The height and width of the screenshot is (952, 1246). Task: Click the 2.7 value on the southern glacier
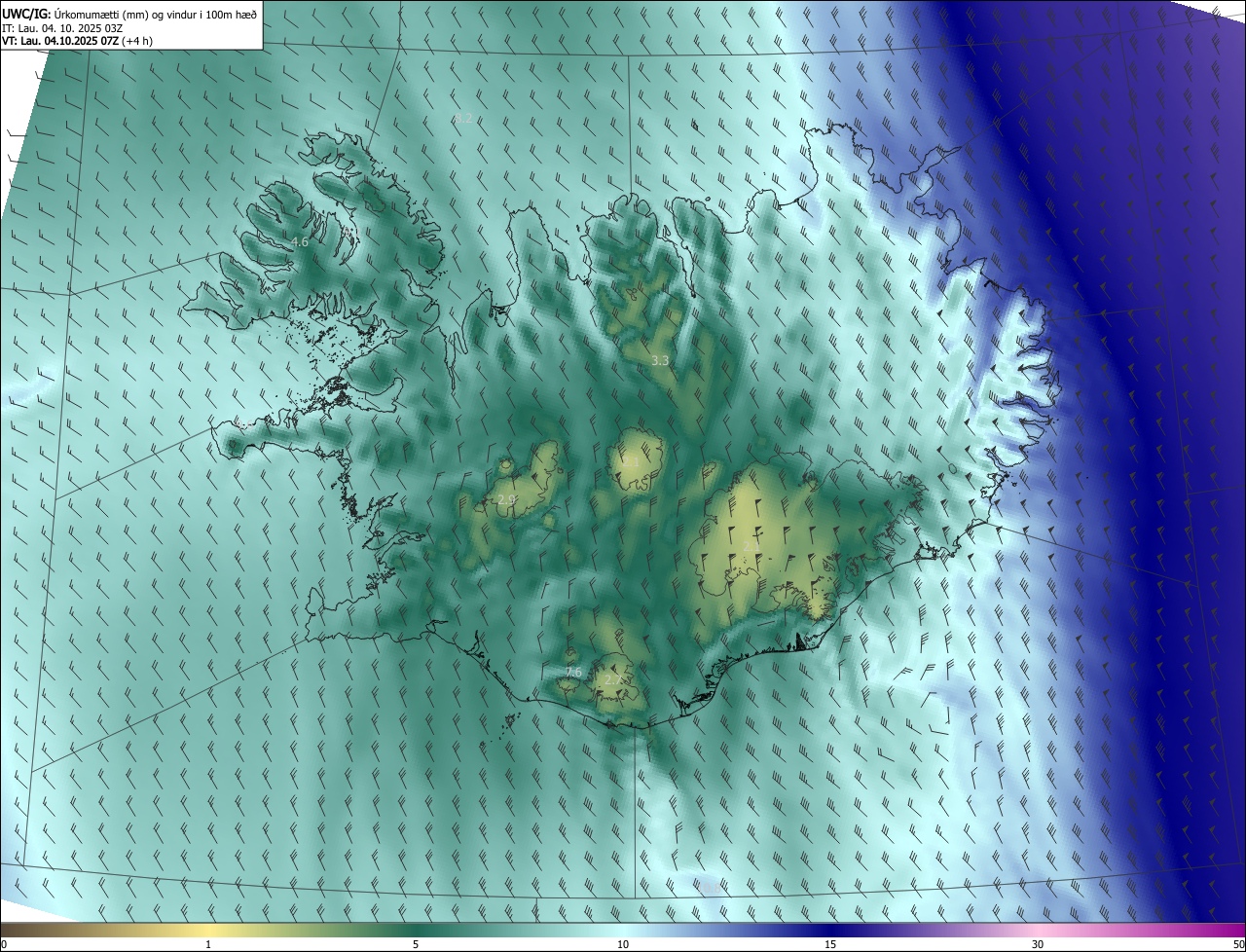coord(613,679)
